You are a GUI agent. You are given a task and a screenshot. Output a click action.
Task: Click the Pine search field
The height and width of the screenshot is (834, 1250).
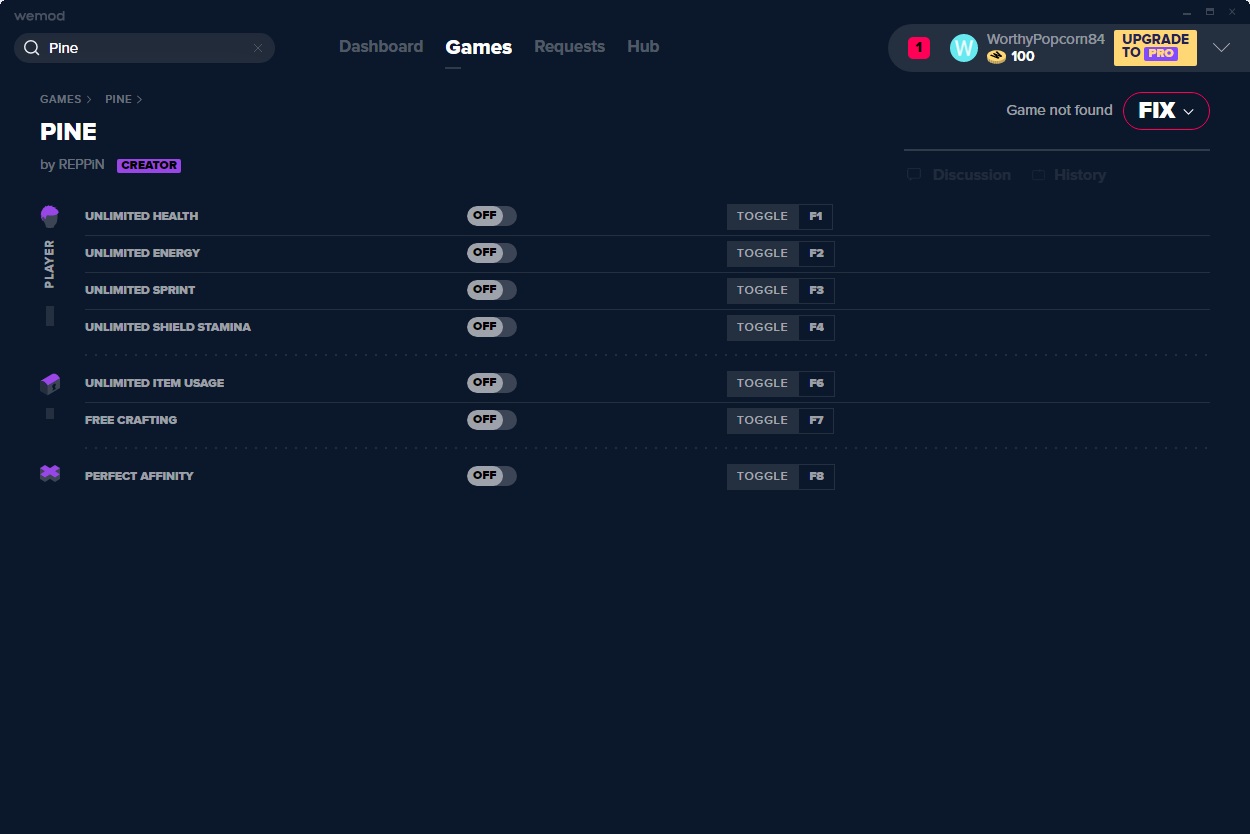(x=144, y=48)
